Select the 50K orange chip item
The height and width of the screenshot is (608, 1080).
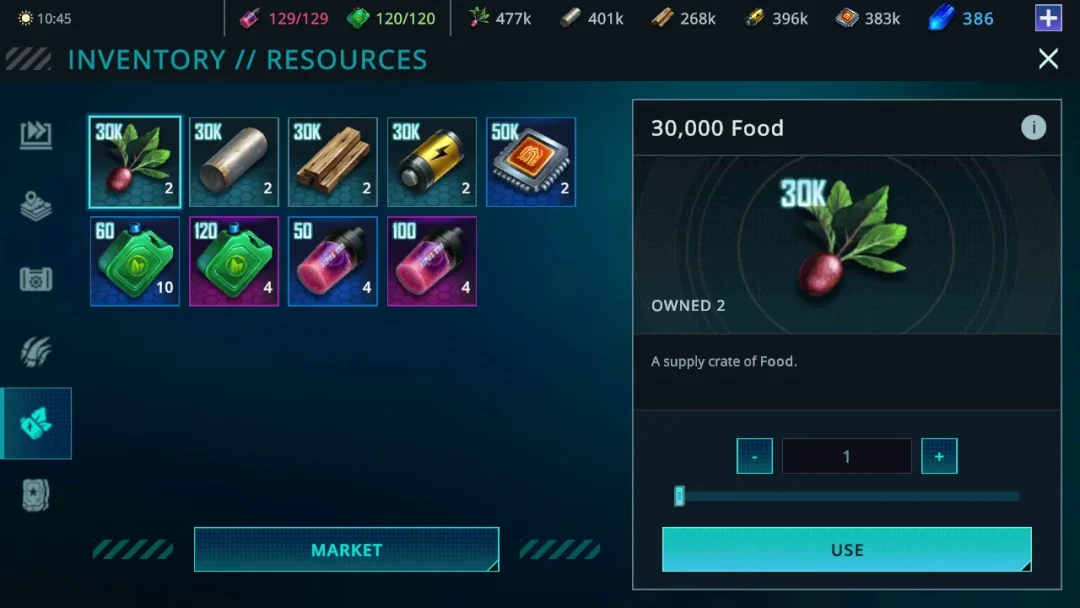click(x=531, y=162)
